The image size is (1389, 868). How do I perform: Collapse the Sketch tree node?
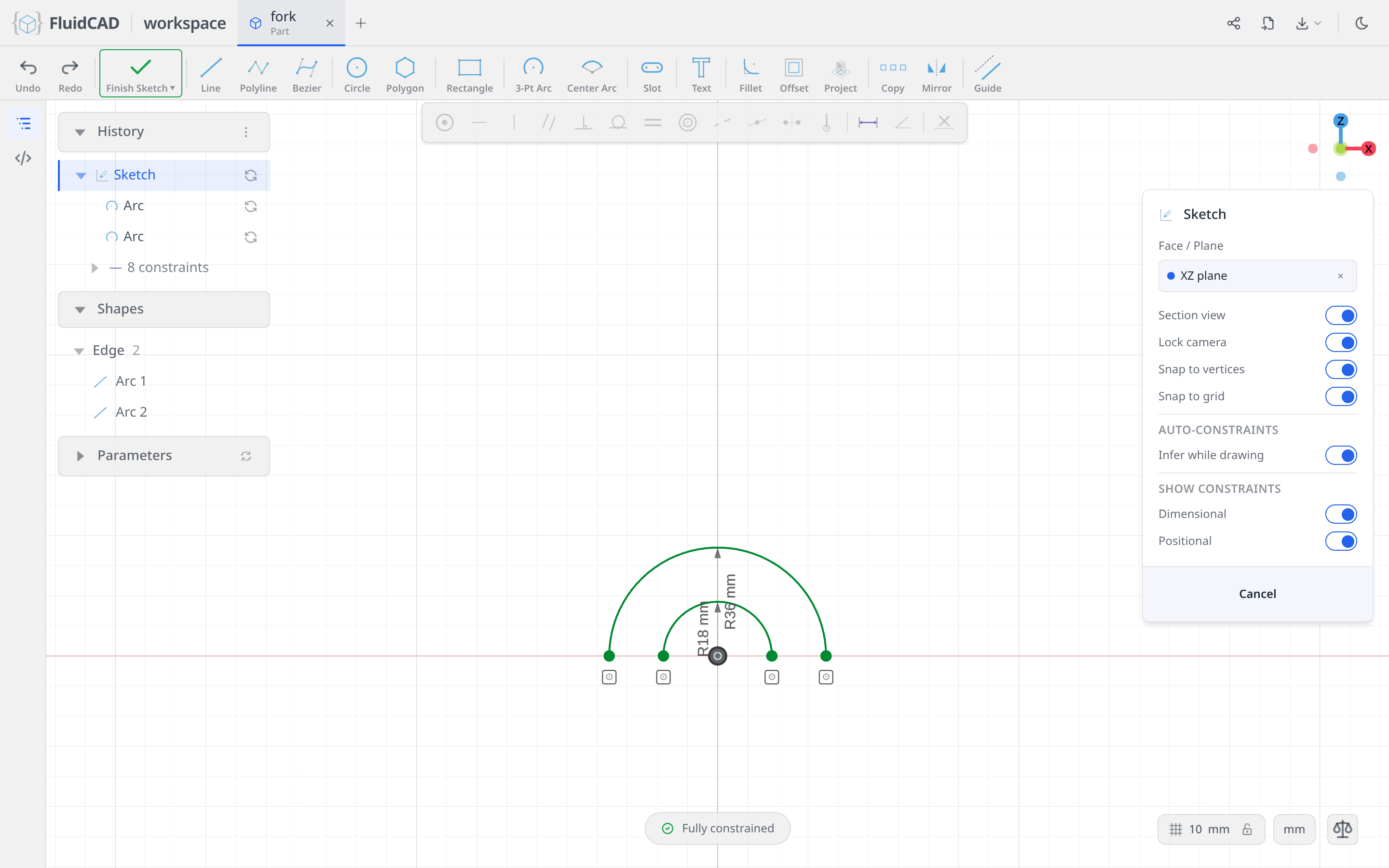[81, 175]
